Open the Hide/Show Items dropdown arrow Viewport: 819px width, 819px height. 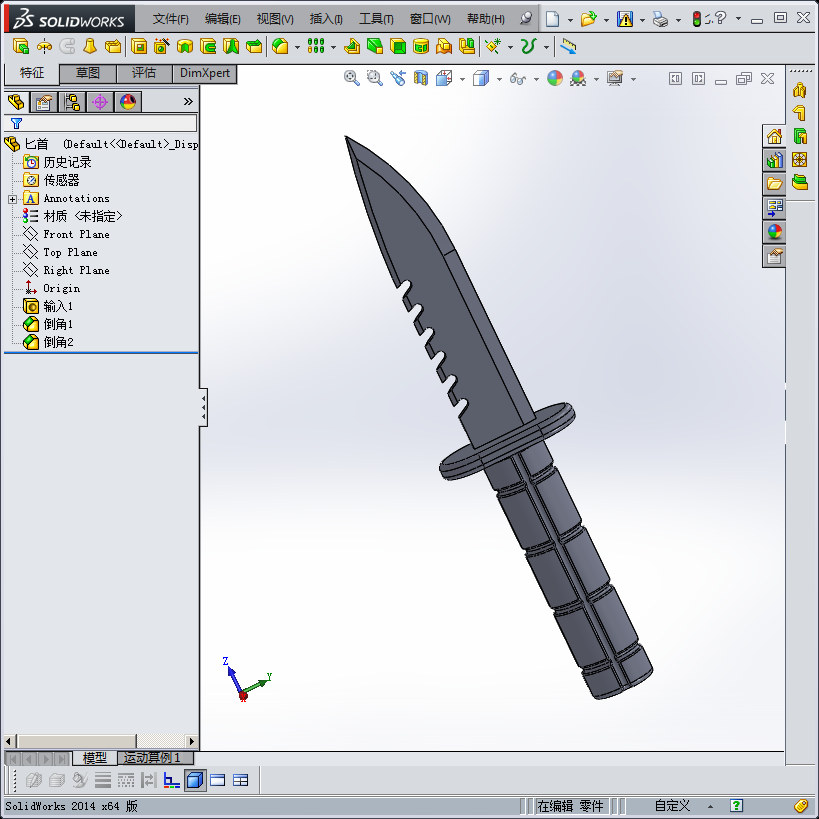536,79
